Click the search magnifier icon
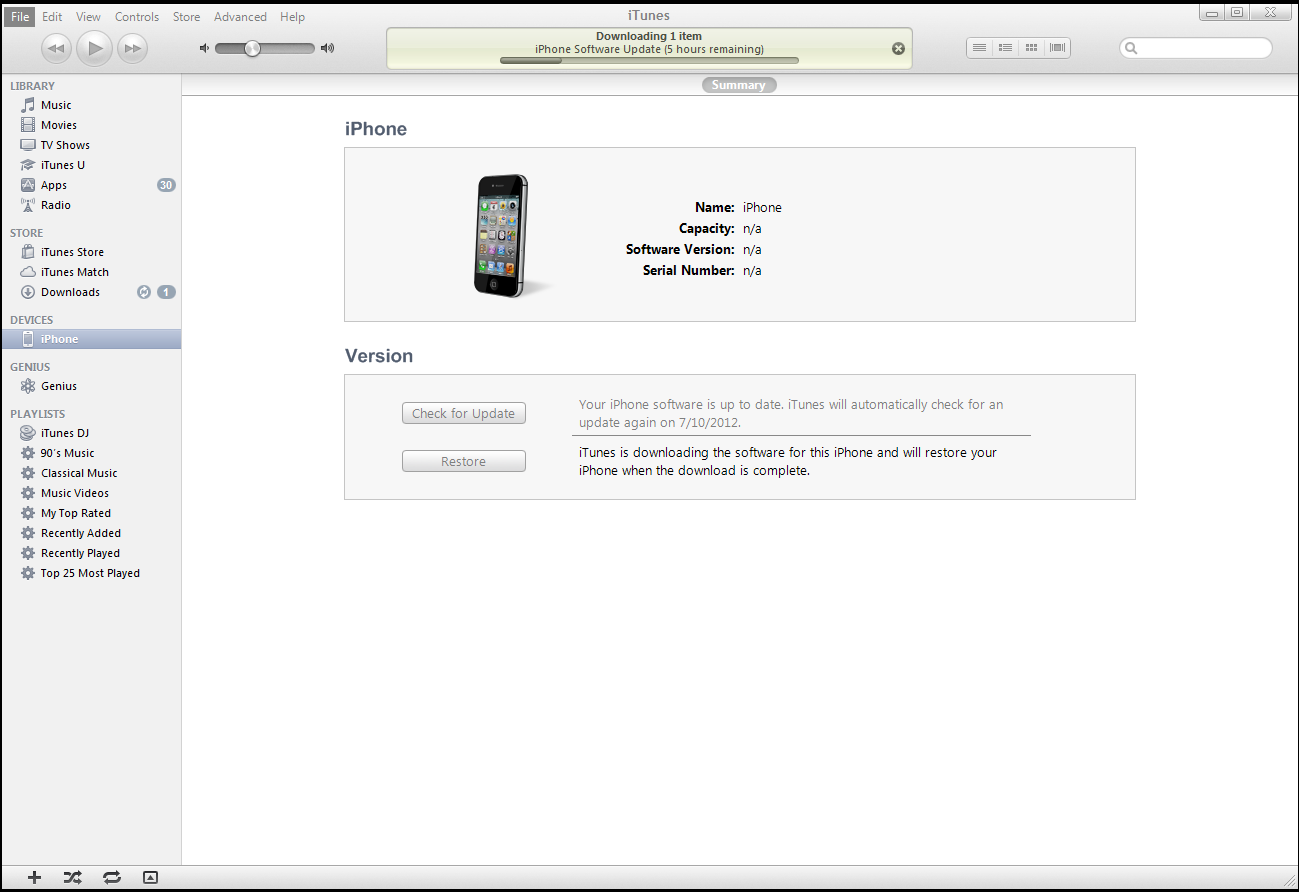1299x892 pixels. point(1131,48)
